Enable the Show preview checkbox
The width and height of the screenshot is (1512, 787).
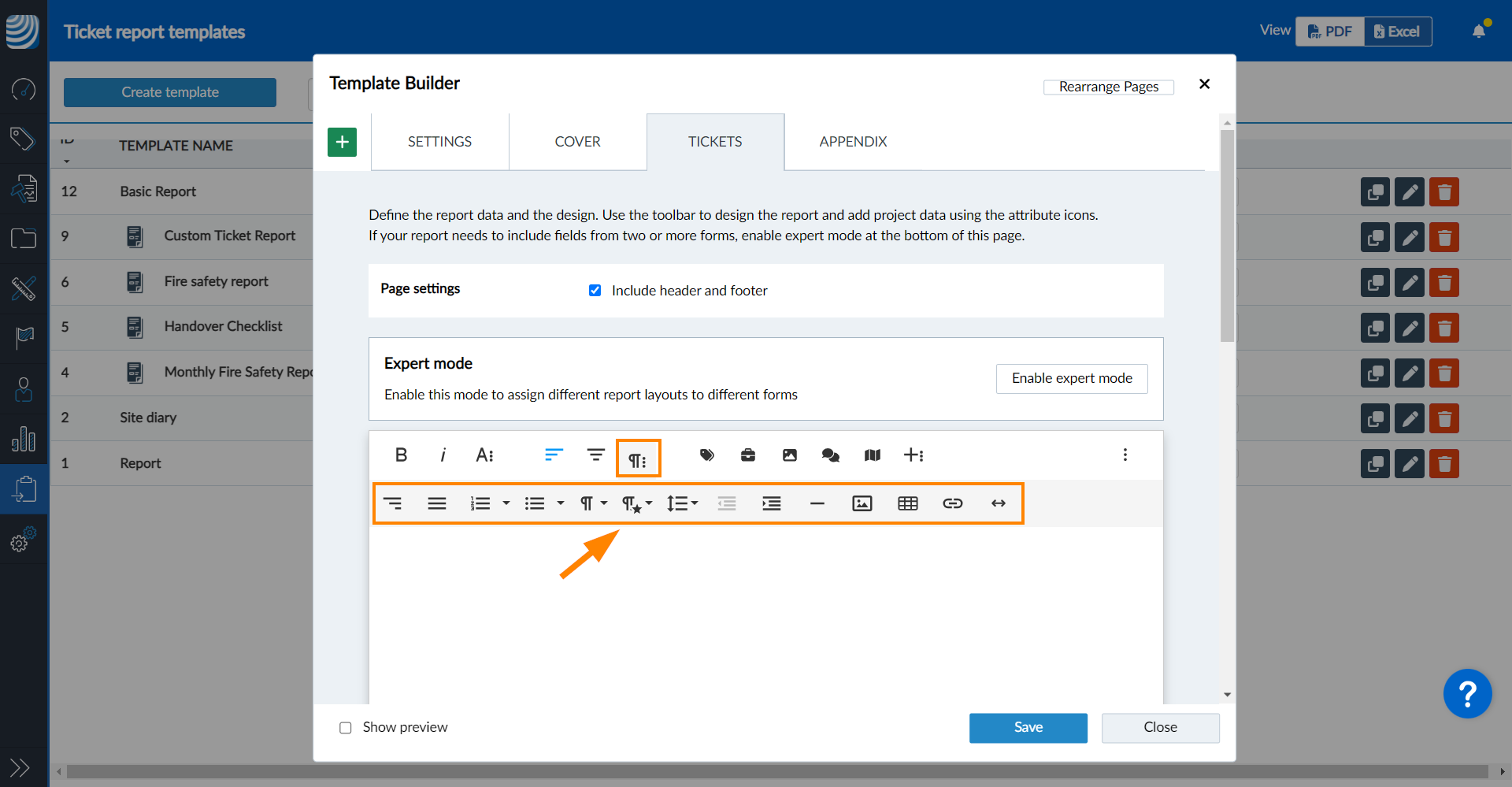click(x=346, y=728)
